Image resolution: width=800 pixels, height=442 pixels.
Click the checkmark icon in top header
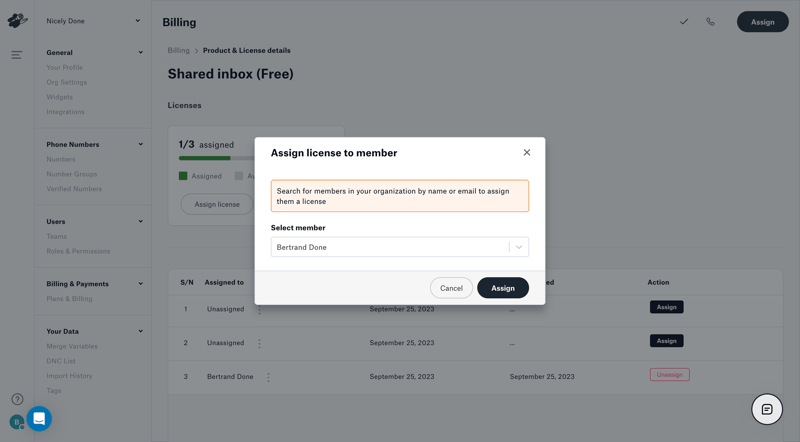point(684,21)
